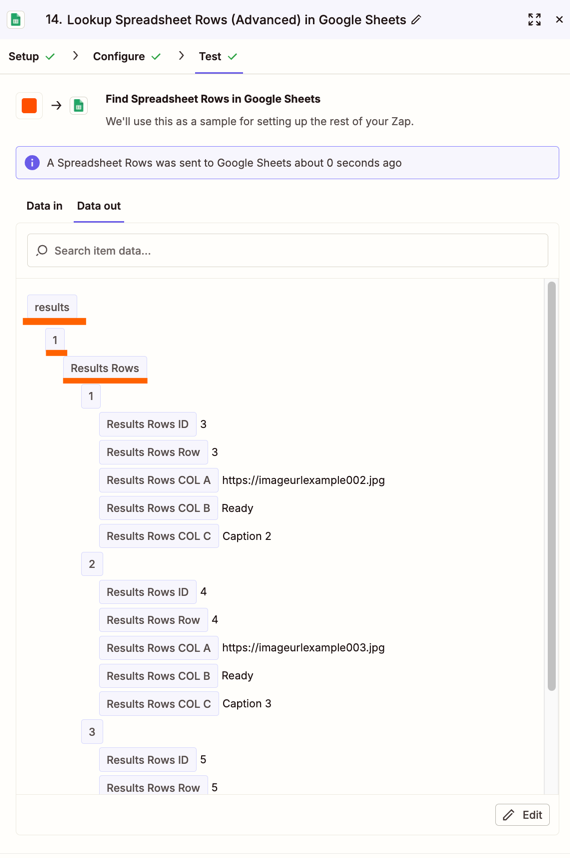This screenshot has width=570, height=858.
Task: Click the vertical scrollbar in data panel
Action: (x=551, y=486)
